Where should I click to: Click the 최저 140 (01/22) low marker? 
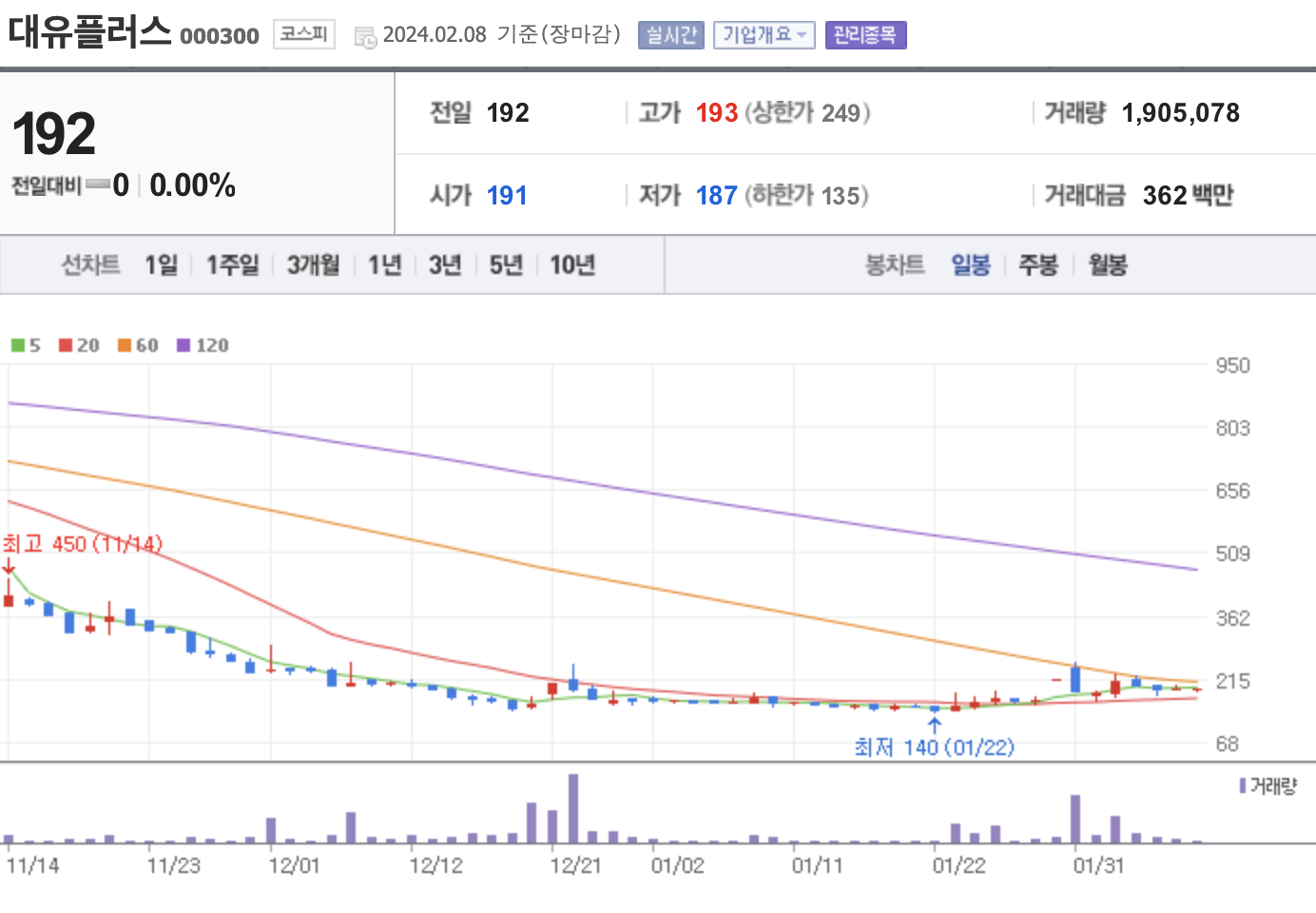point(934,748)
